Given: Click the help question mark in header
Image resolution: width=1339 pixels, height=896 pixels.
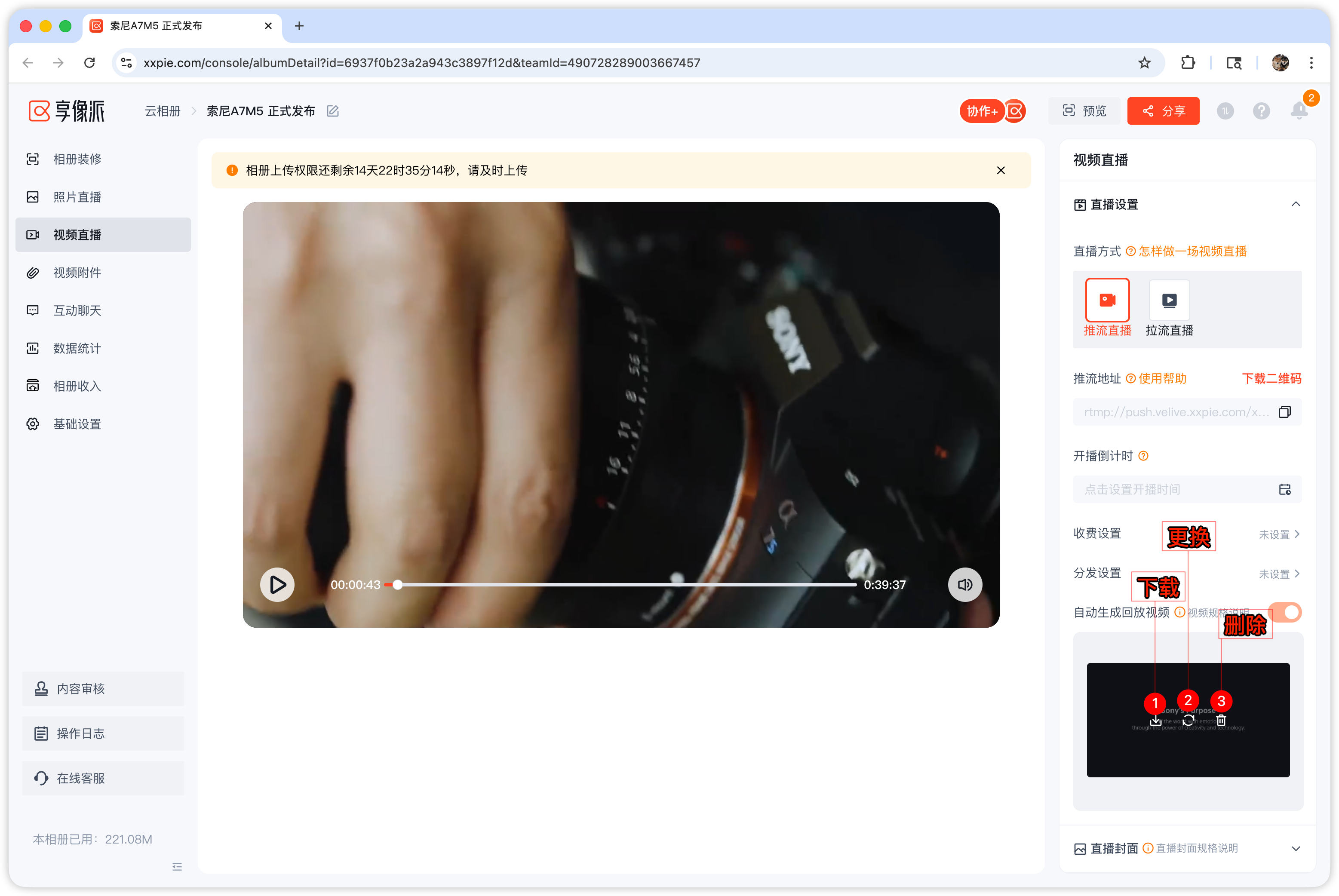Looking at the screenshot, I should [1261, 111].
